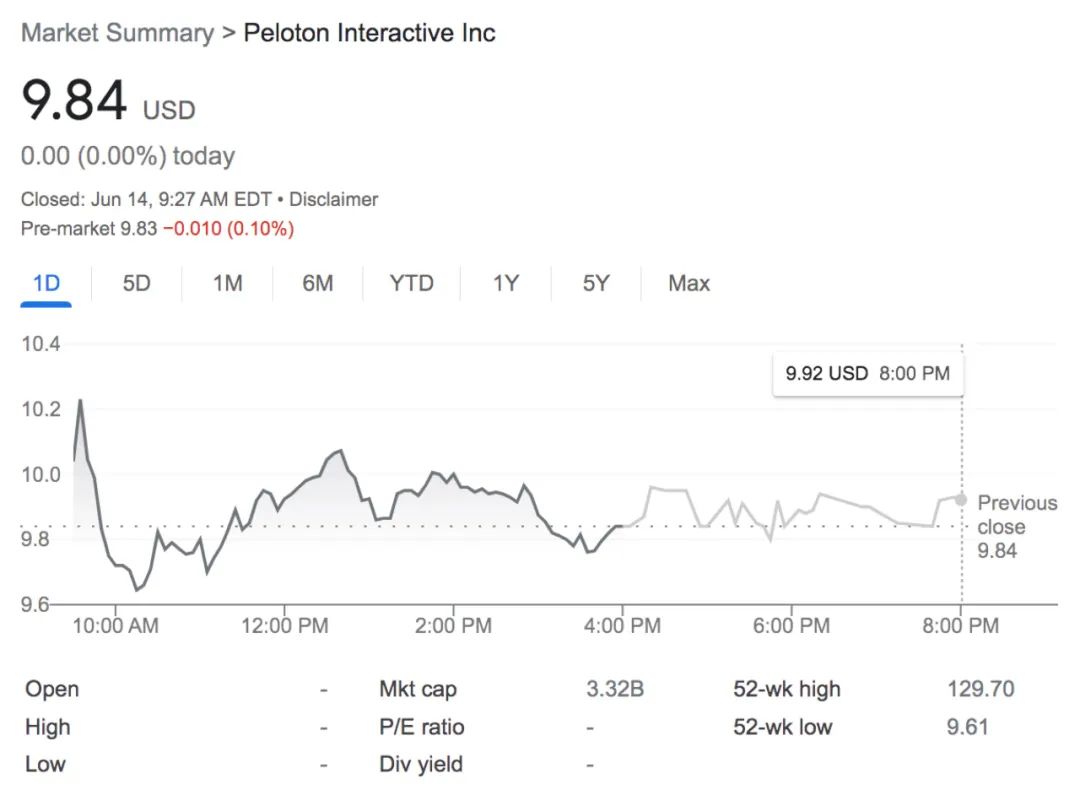Click the 12:00 PM axis label
The height and width of the screenshot is (795, 1080).
tap(284, 626)
